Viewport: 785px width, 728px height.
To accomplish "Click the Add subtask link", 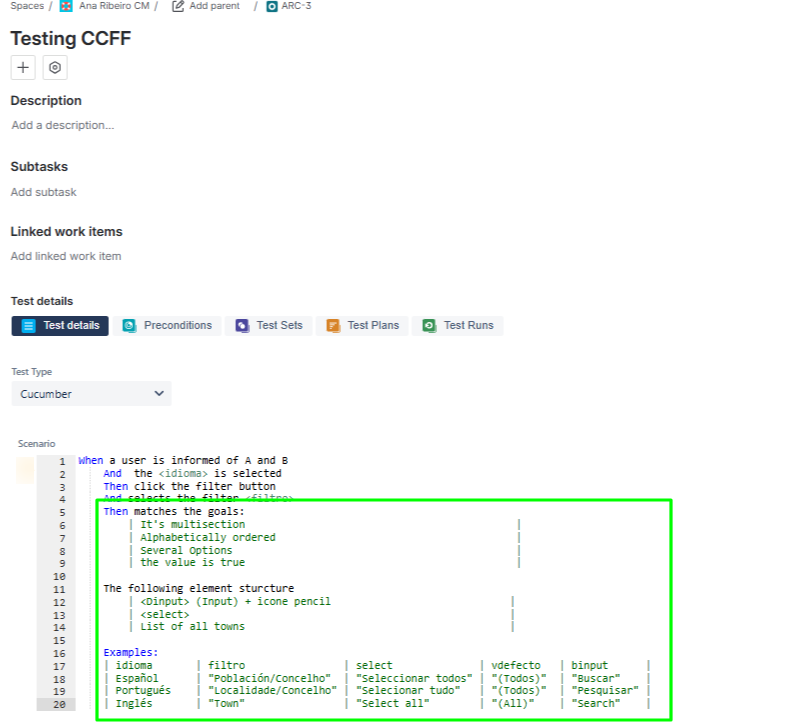I will [x=44, y=192].
